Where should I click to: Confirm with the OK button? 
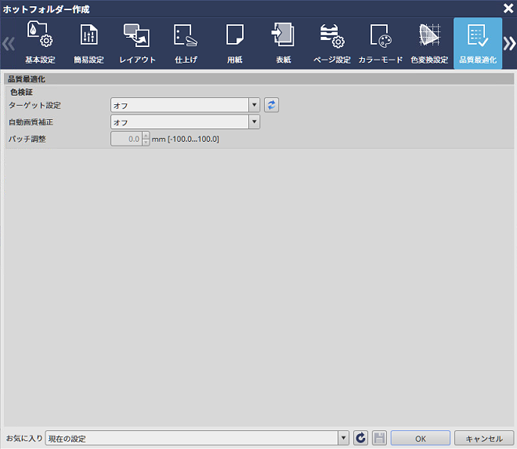pyautogui.click(x=420, y=438)
